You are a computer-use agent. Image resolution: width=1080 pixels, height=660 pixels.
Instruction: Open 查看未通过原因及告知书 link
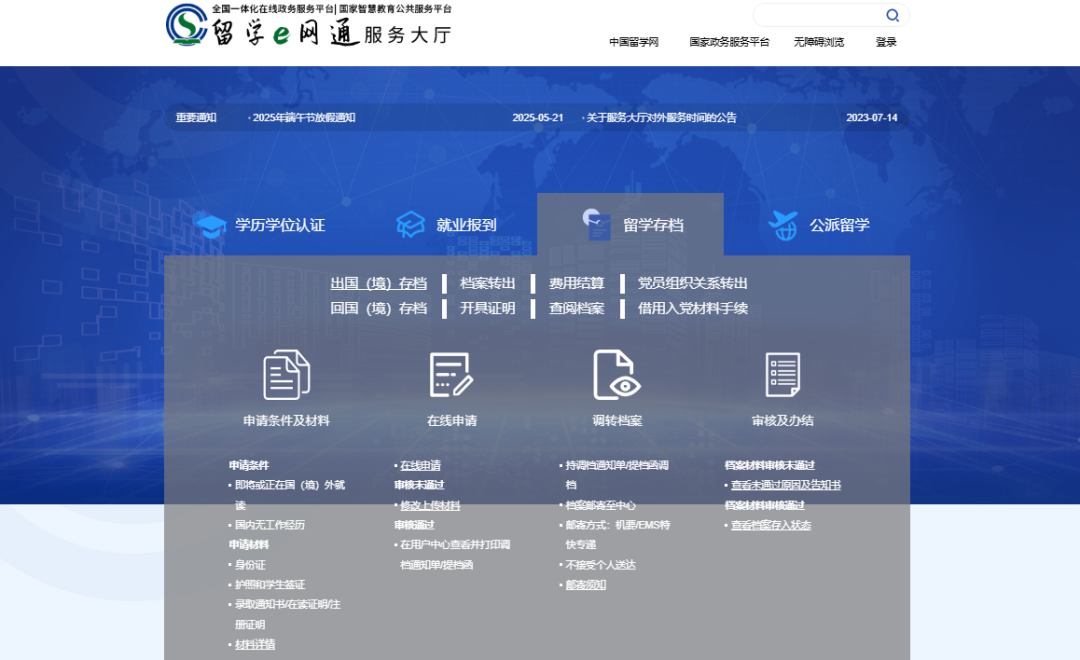point(785,486)
